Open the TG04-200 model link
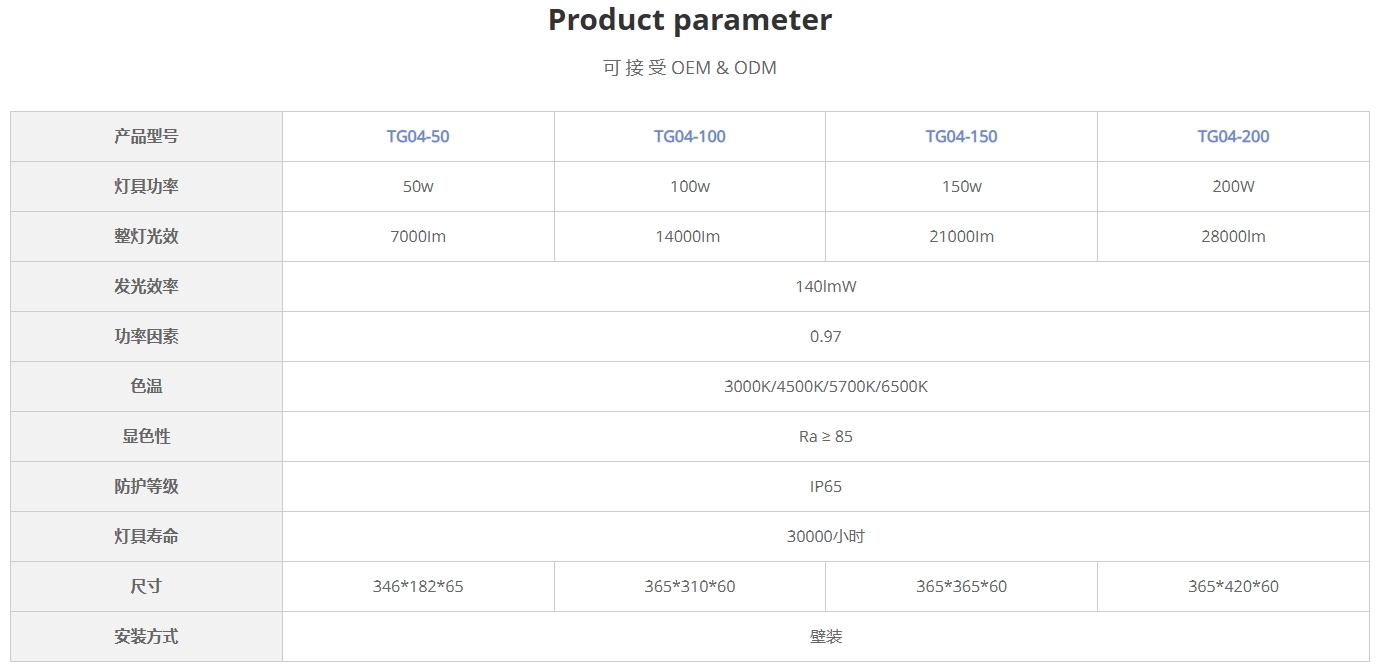Screen dimensions: 1378x672 point(1233,137)
